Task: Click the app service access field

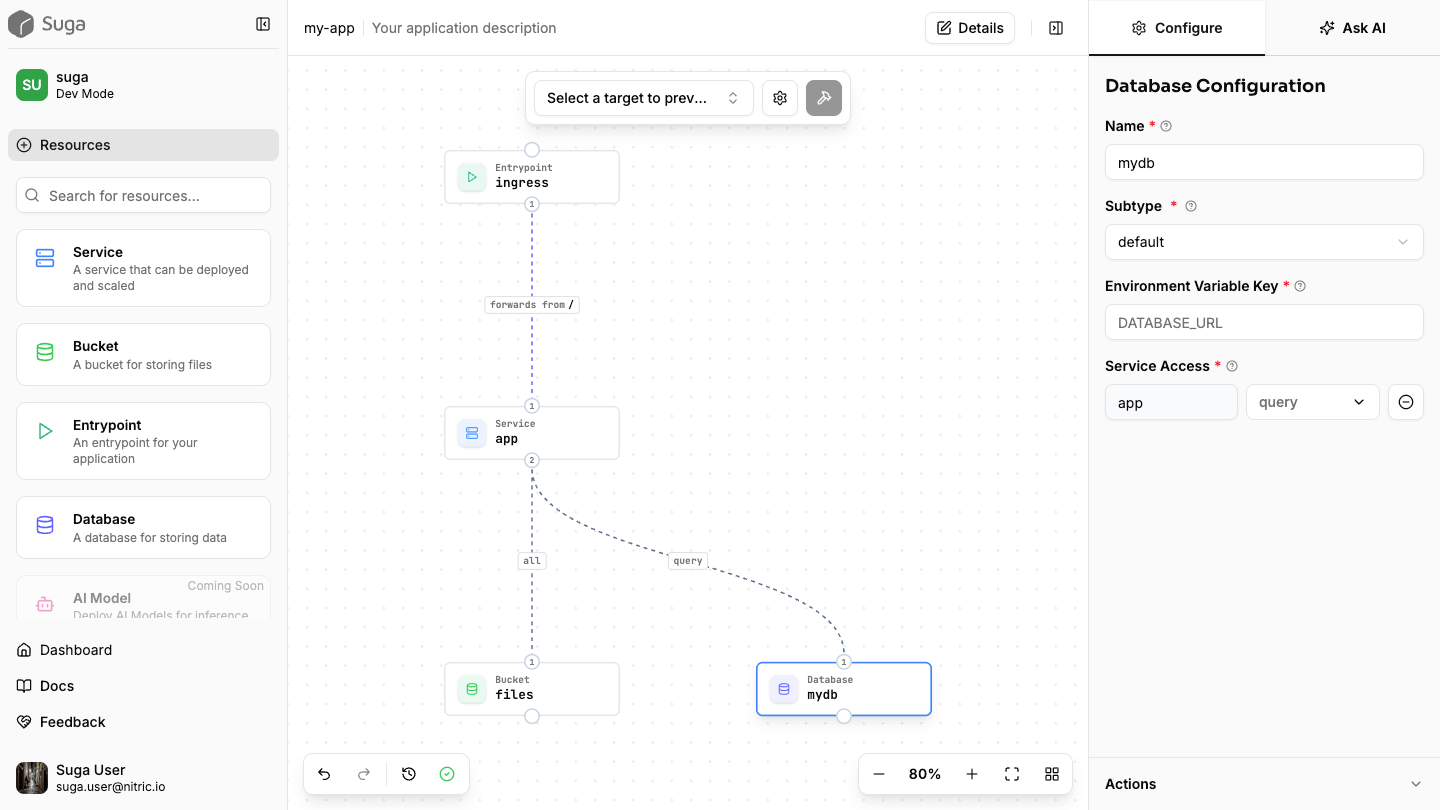Action: point(1171,402)
